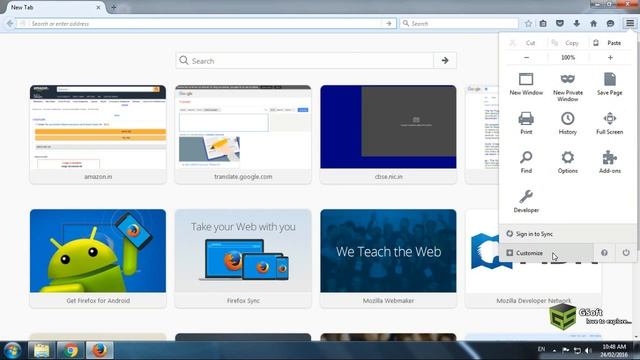Click Cut in the menu edit row

pyautogui.click(x=524, y=43)
